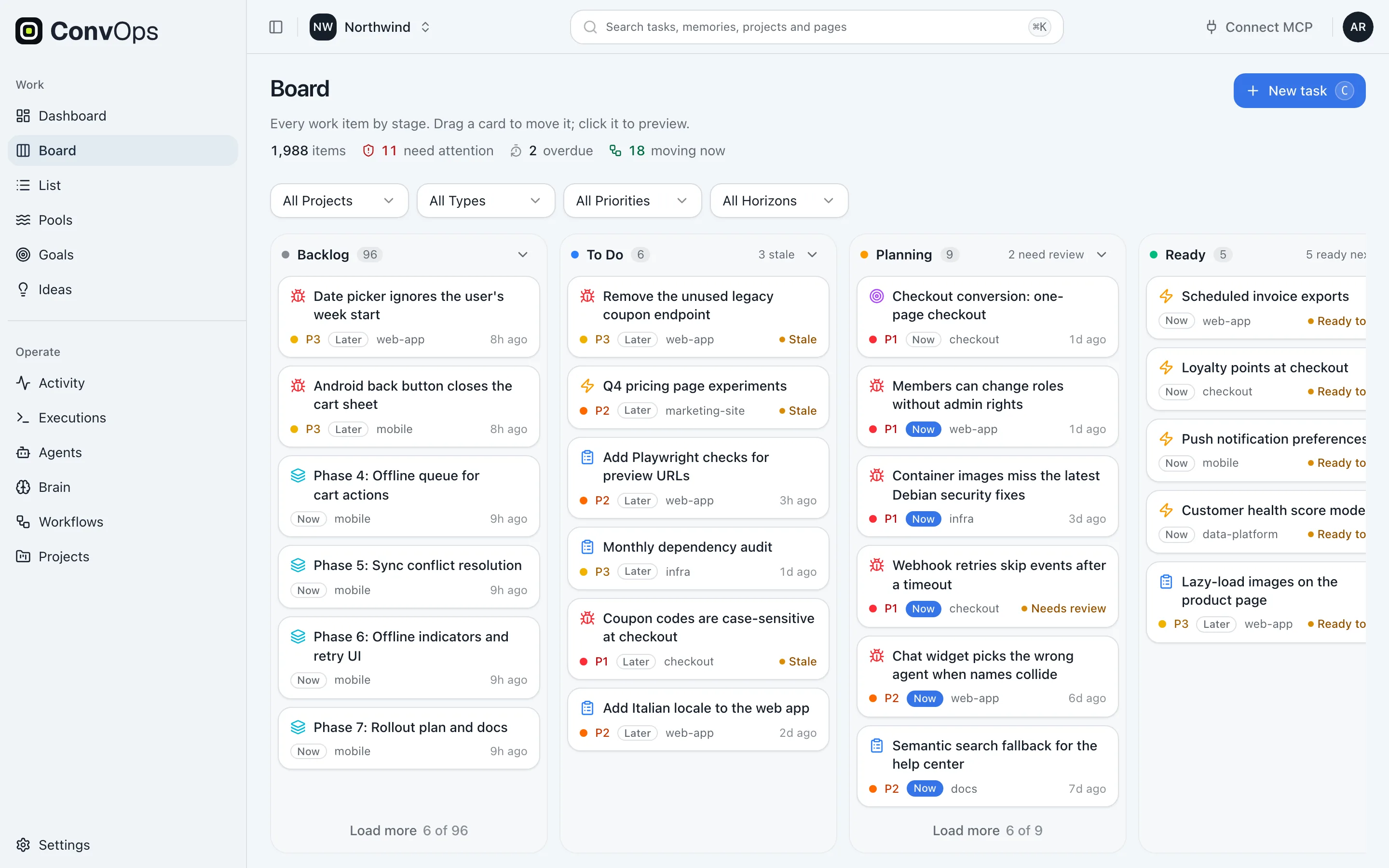Toggle the sidebar collapse icon

(275, 27)
